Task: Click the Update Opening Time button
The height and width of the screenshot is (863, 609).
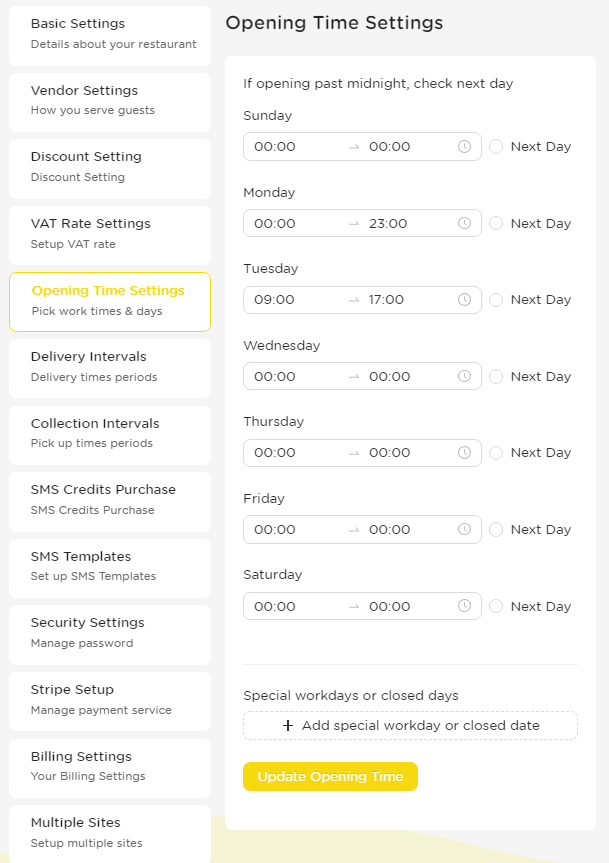Action: 330,776
